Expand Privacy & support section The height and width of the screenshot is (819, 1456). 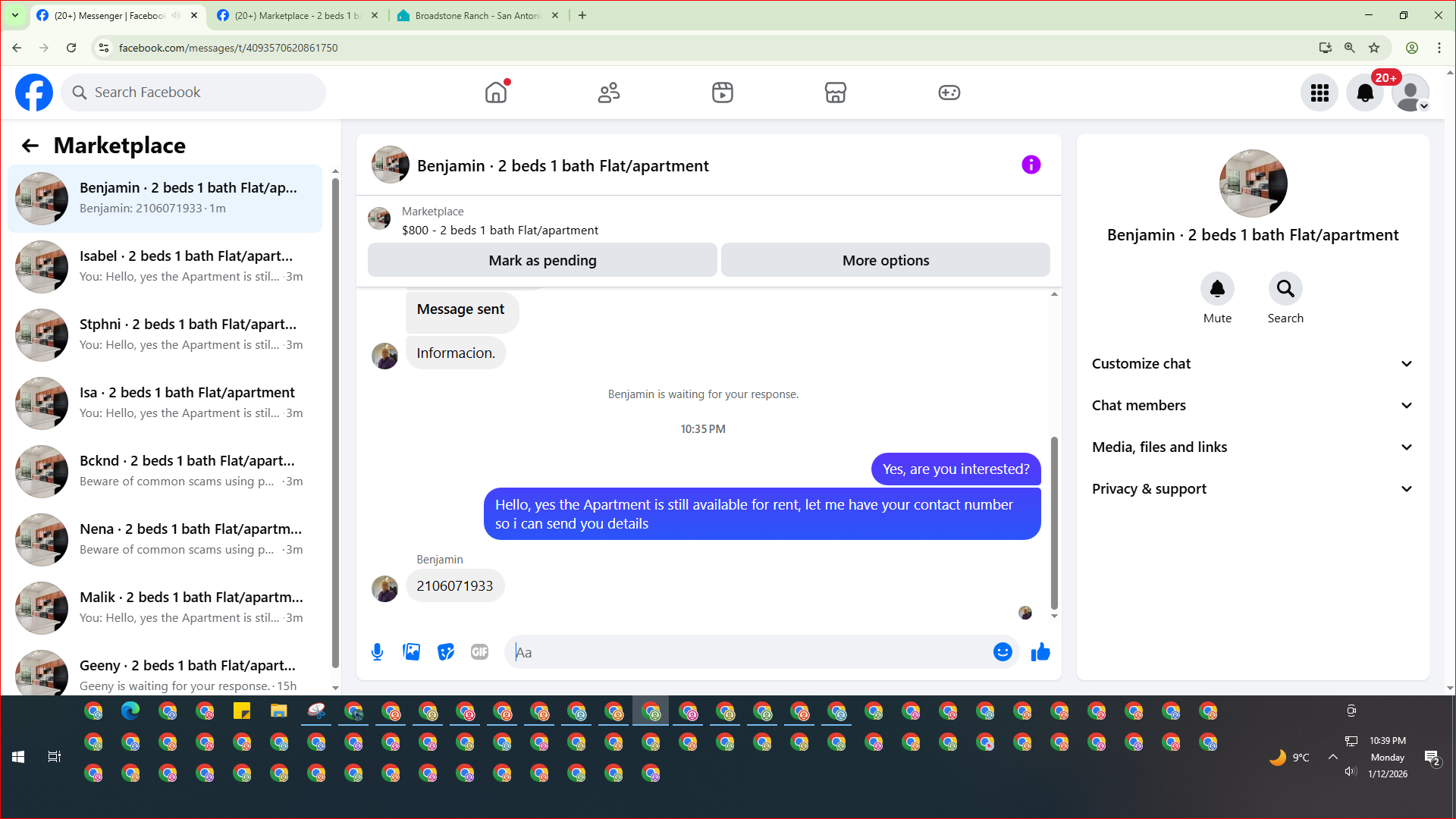pyautogui.click(x=1253, y=489)
